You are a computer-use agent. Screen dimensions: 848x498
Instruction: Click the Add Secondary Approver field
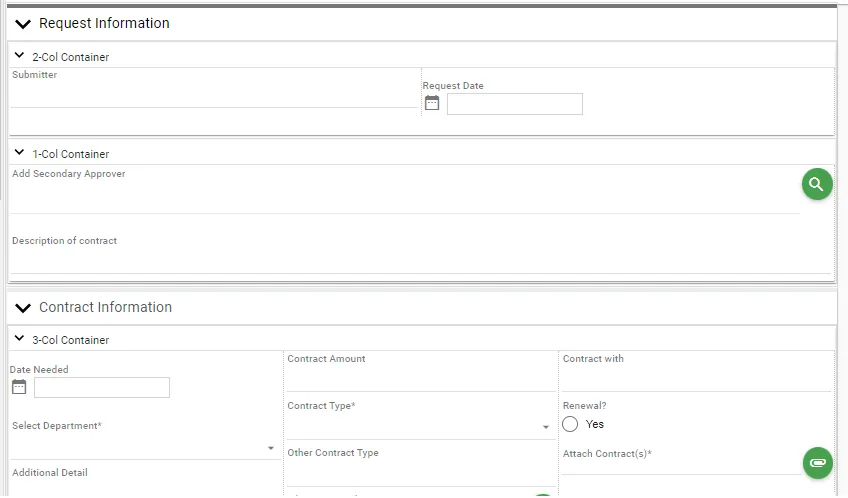pyautogui.click(x=404, y=198)
